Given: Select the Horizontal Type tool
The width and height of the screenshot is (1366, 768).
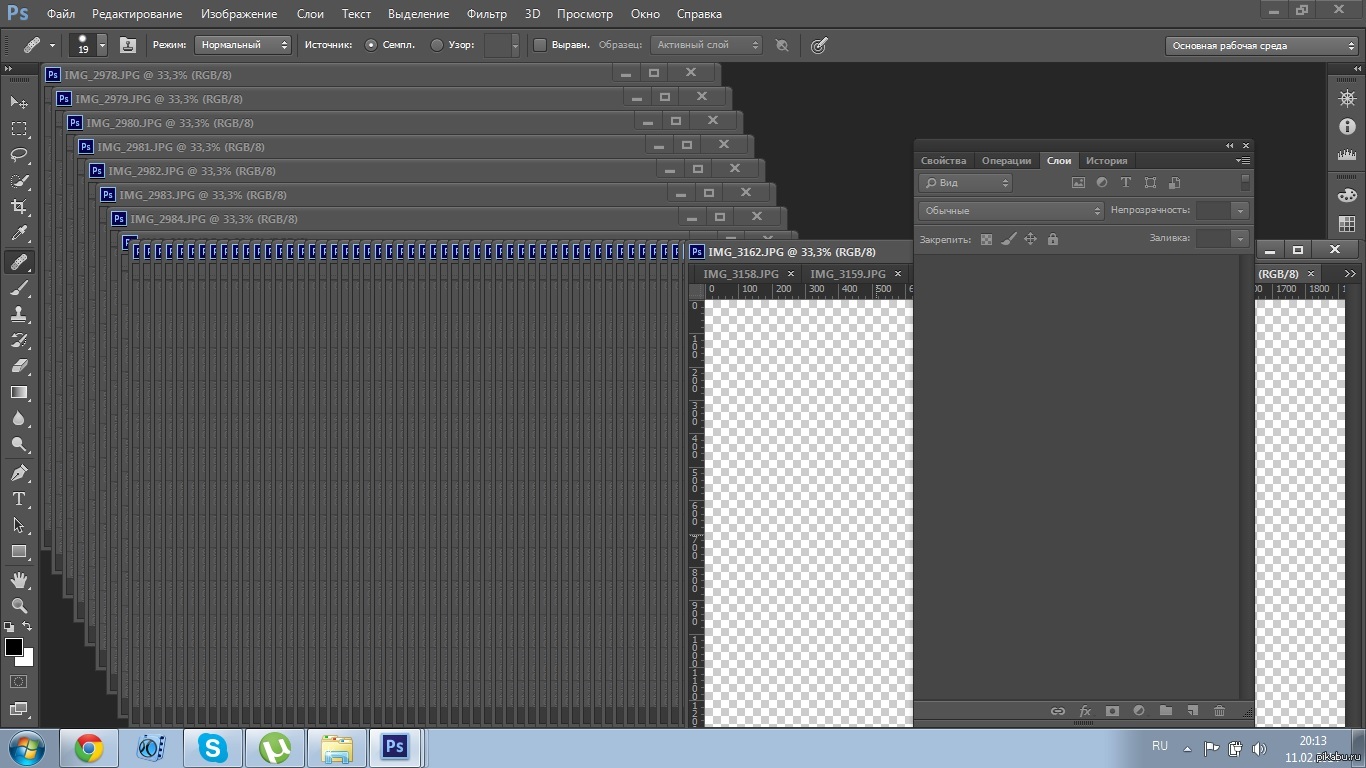Looking at the screenshot, I should [x=19, y=499].
